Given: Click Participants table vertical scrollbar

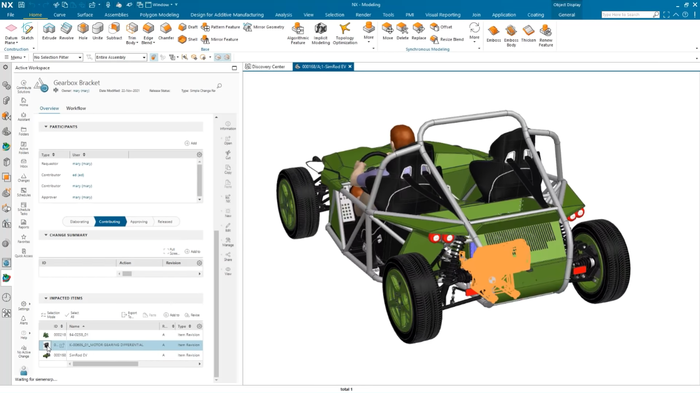Looking at the screenshot, I should tap(199, 180).
